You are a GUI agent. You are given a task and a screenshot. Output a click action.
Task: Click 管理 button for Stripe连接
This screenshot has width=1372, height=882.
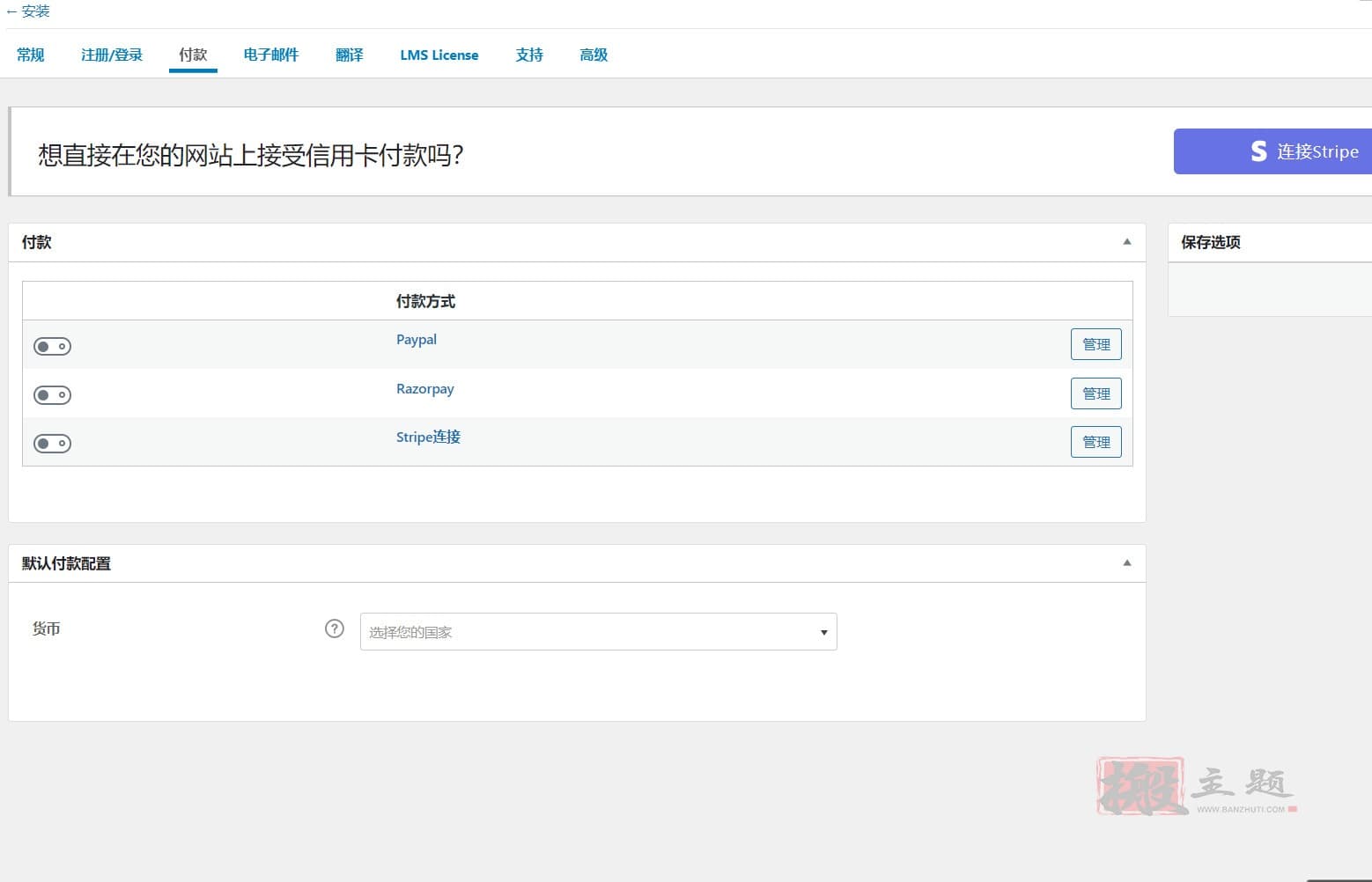(x=1095, y=442)
